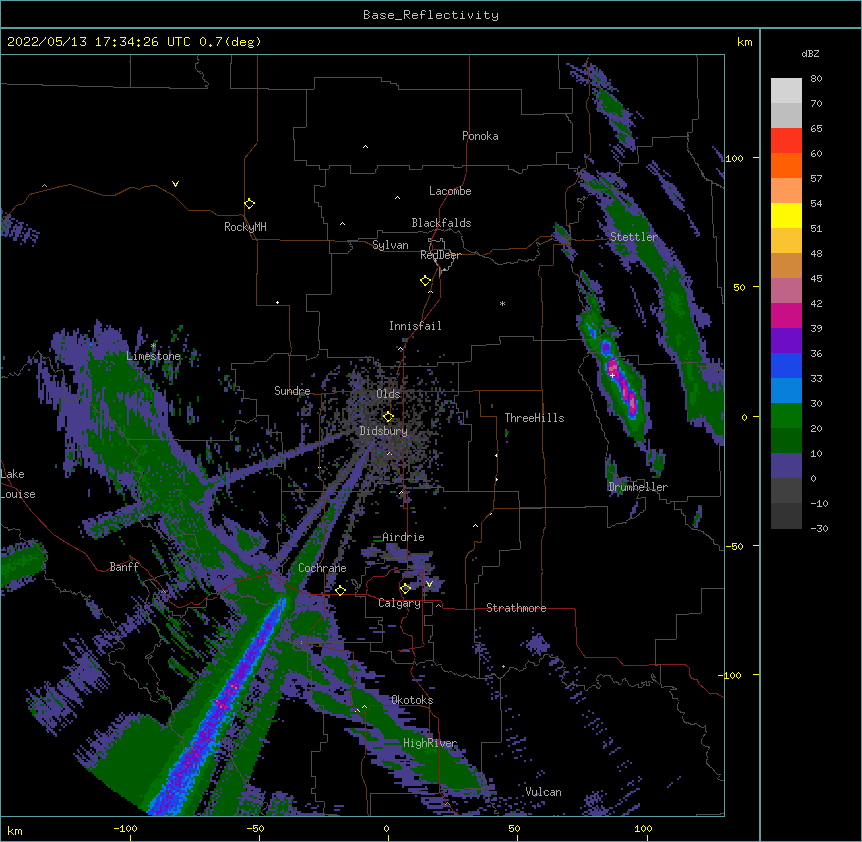The image size is (862, 842).
Task: Click the HighRiver town label
Action: coord(430,743)
